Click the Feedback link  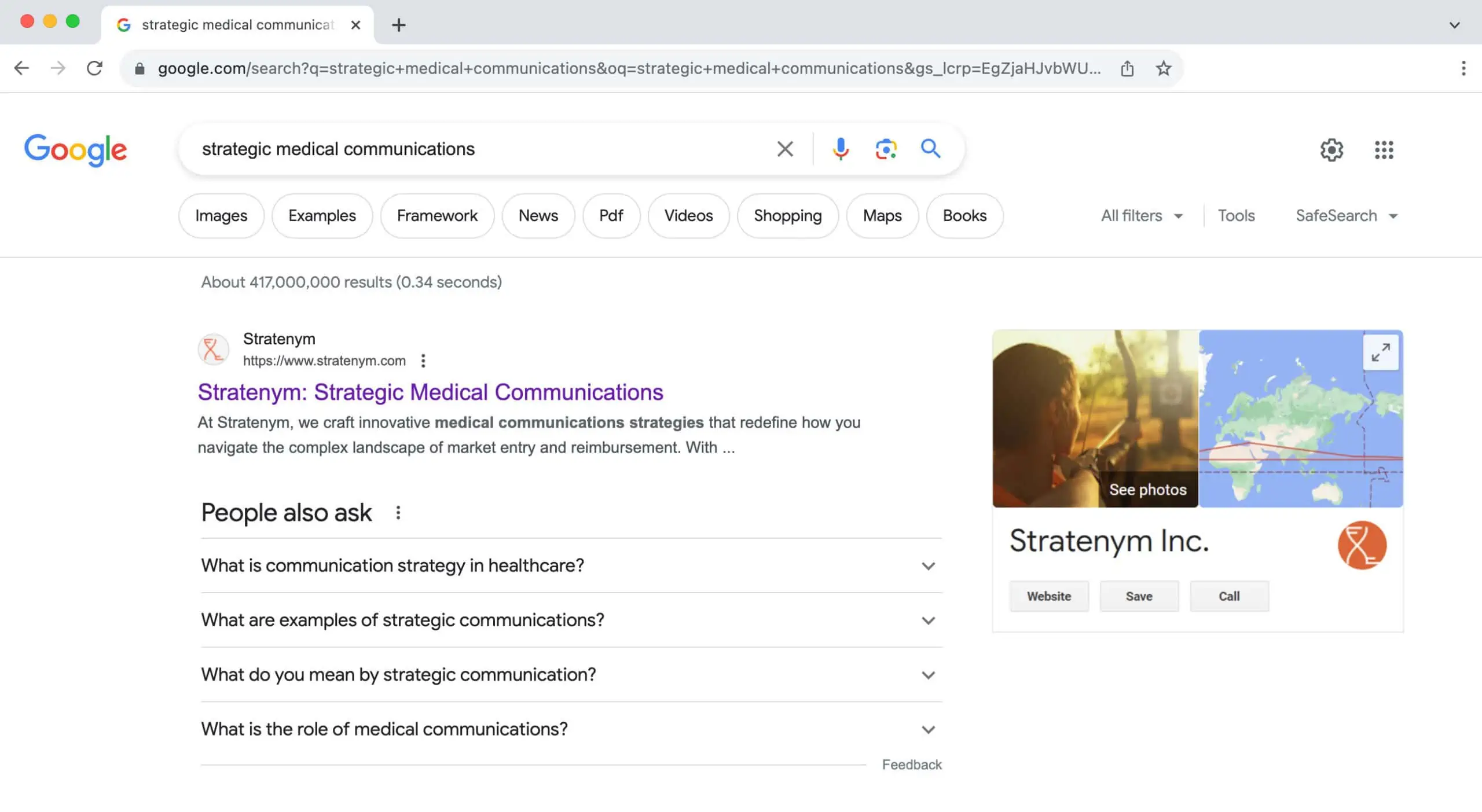[912, 765]
